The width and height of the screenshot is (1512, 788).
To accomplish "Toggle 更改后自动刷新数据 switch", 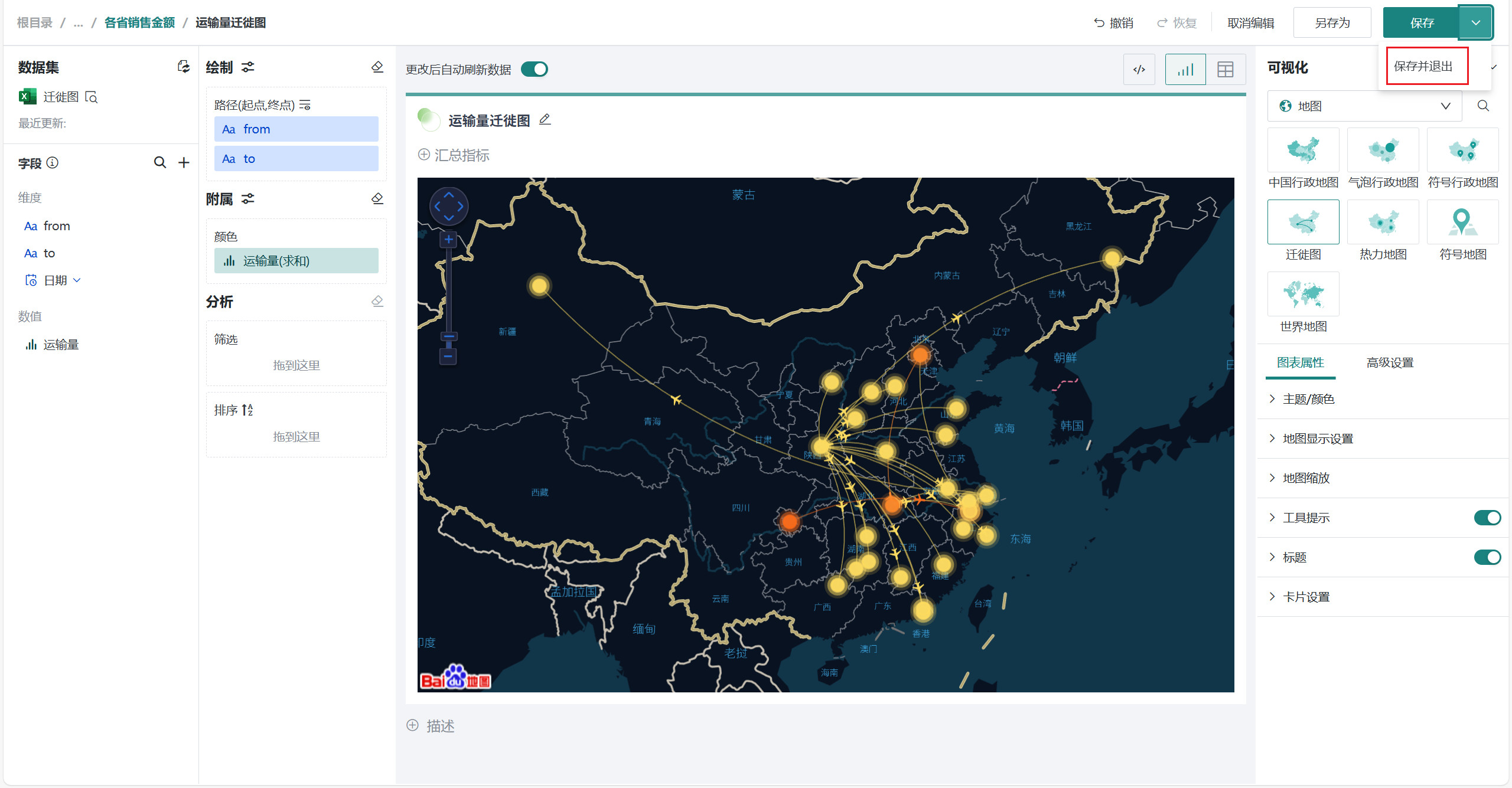I will click(x=535, y=70).
